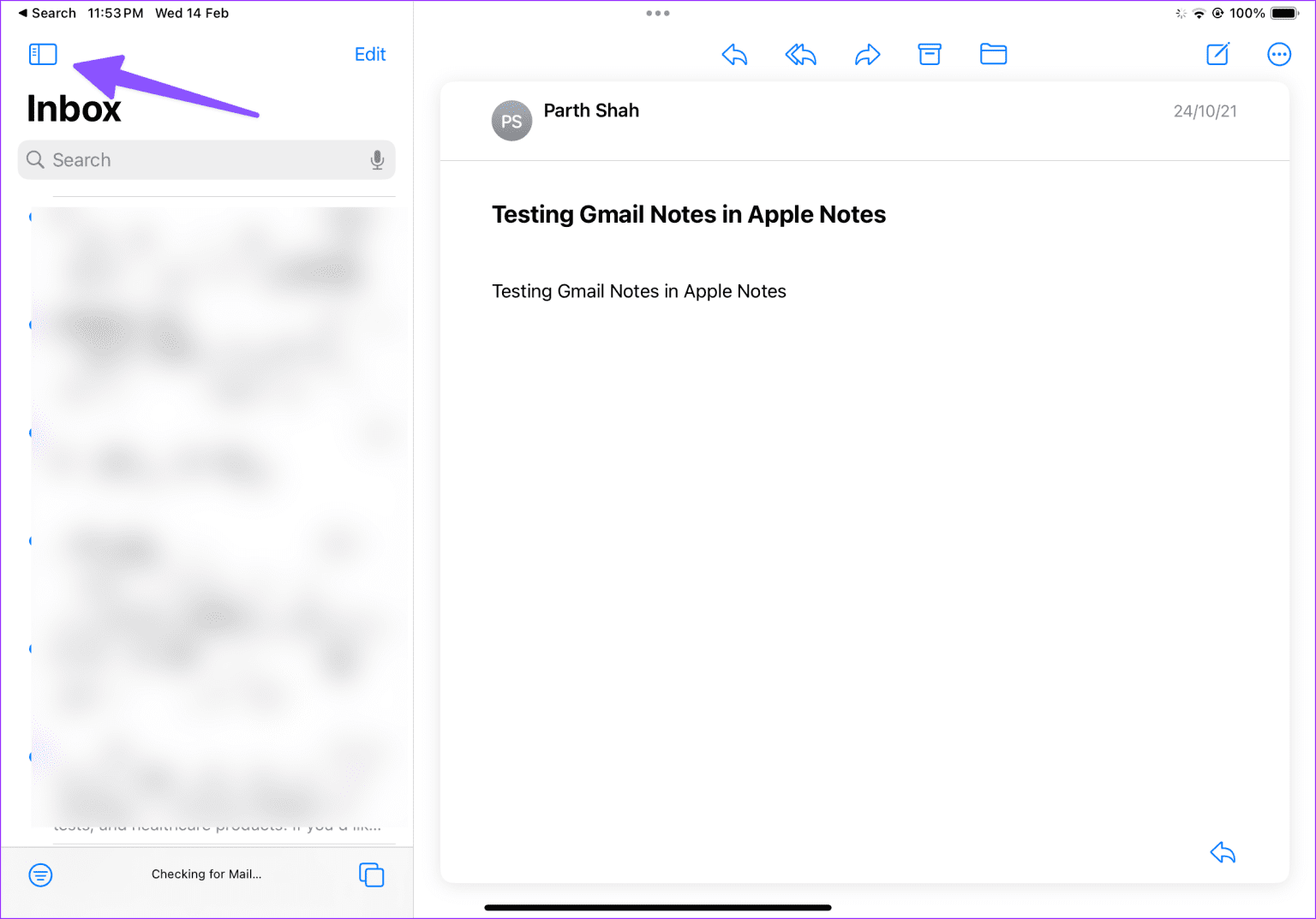Open the filter icon in the bottom bar

40,874
